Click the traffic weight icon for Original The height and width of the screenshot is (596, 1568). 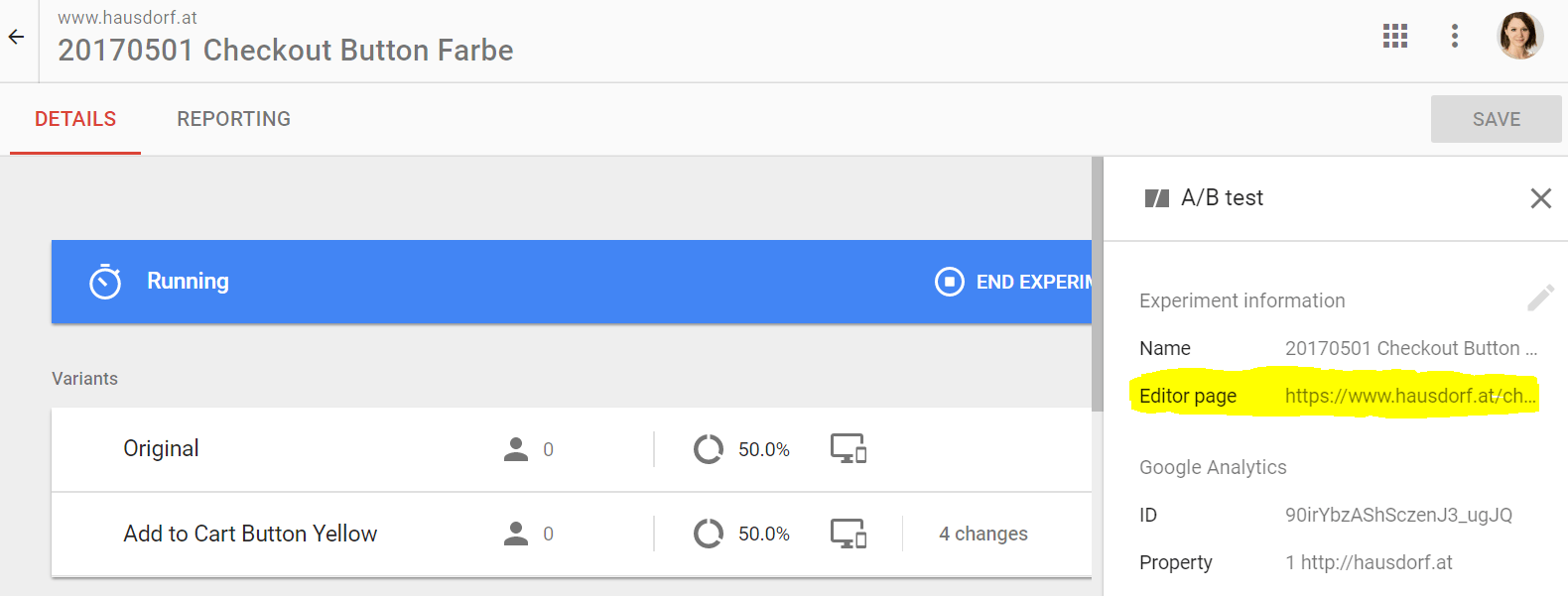[x=709, y=449]
